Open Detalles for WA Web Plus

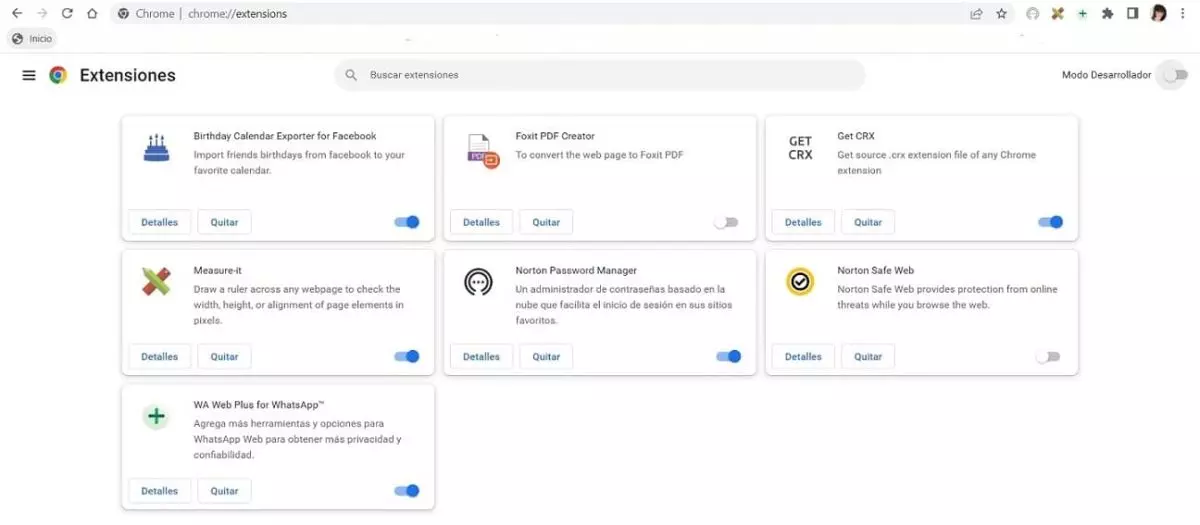[160, 491]
